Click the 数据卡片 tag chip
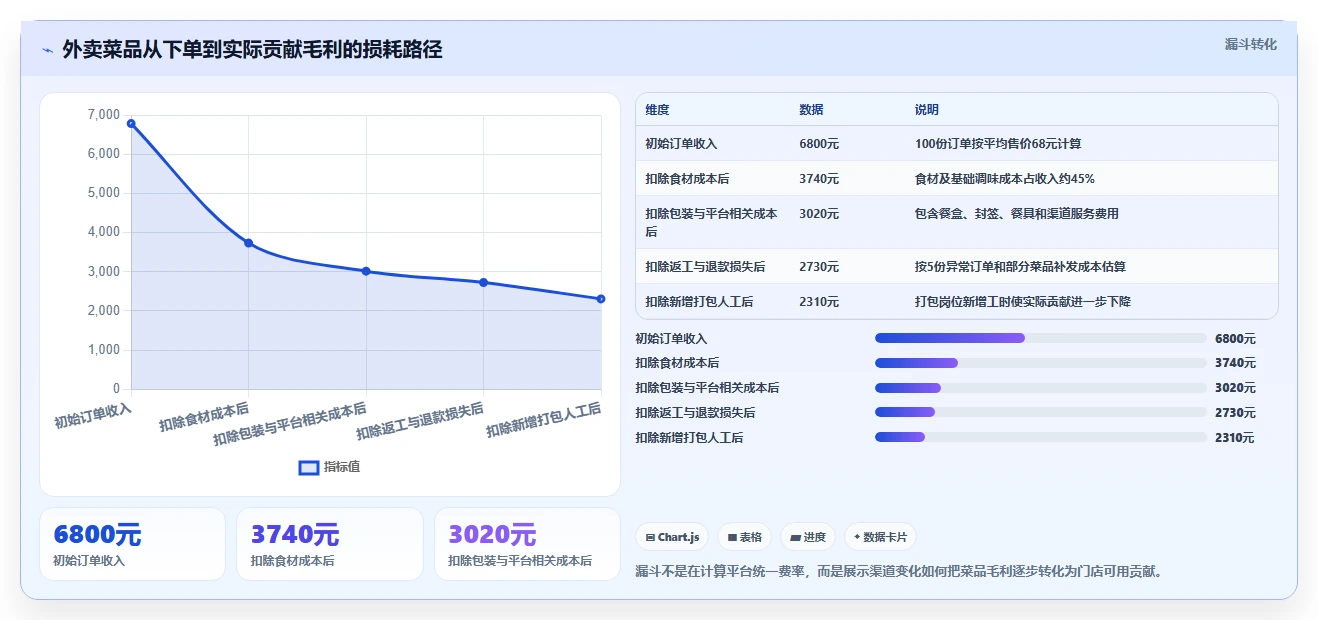This screenshot has height=620, width=1318. [x=880, y=537]
